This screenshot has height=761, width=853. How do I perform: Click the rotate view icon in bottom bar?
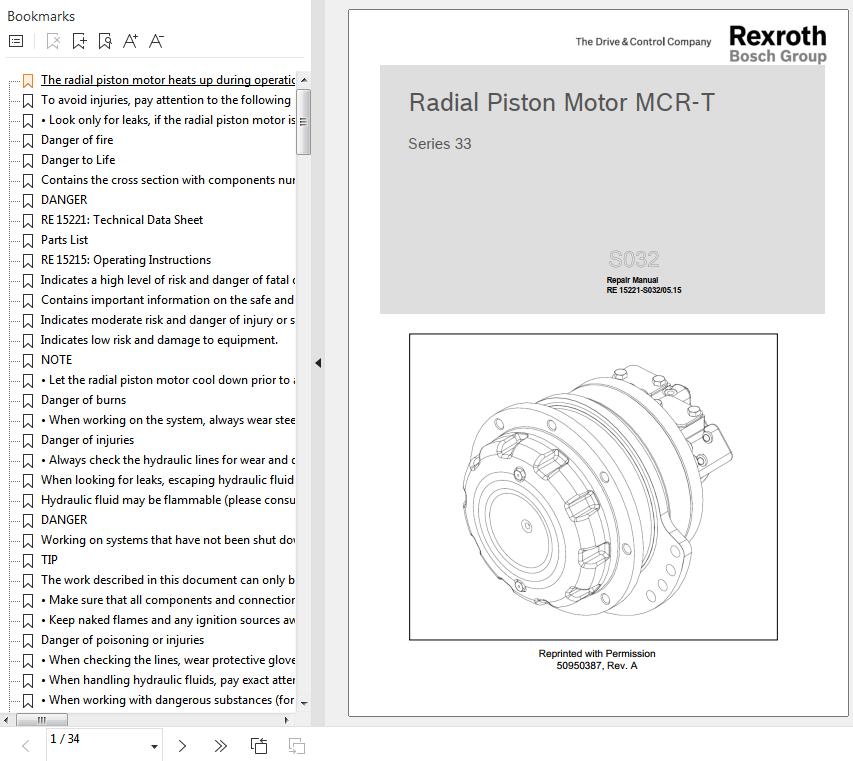pyautogui.click(x=259, y=746)
